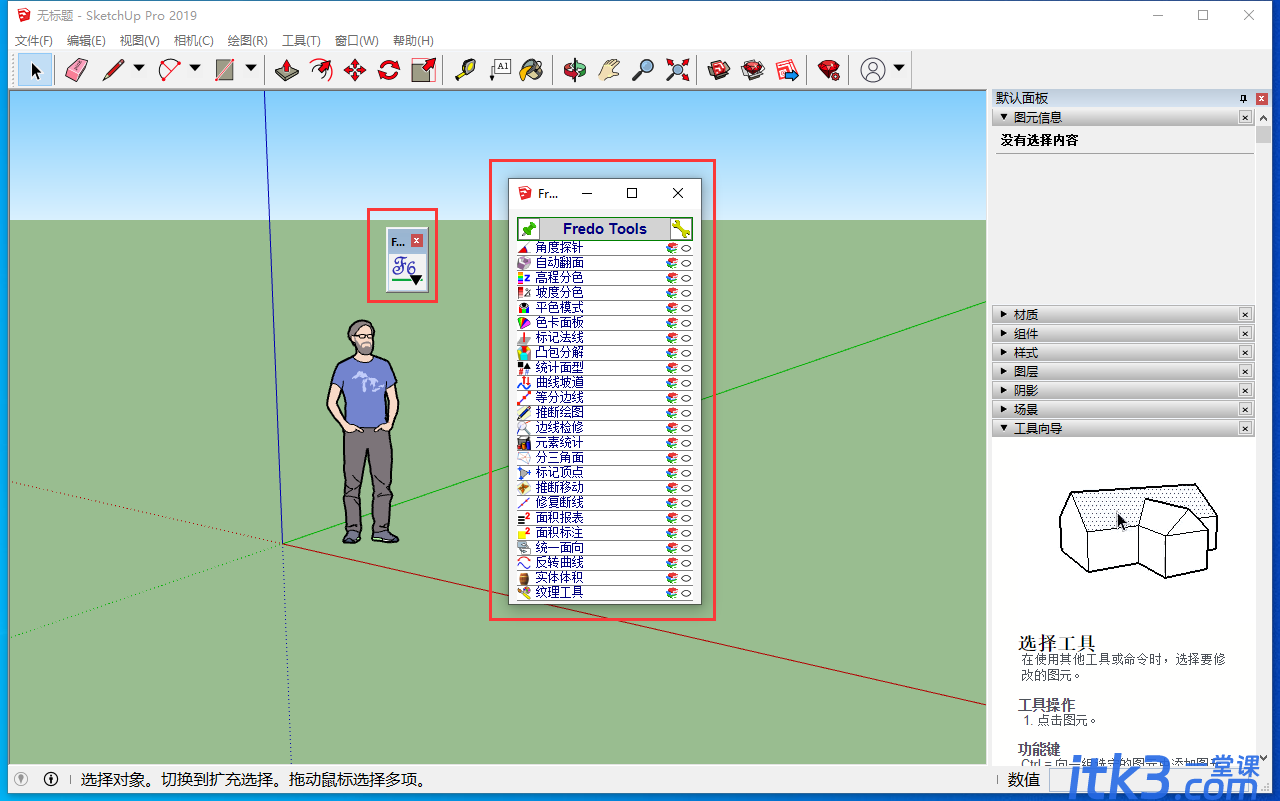Image resolution: width=1280 pixels, height=801 pixels.
Task: Select the Rectangle shape tool
Action: (225, 70)
